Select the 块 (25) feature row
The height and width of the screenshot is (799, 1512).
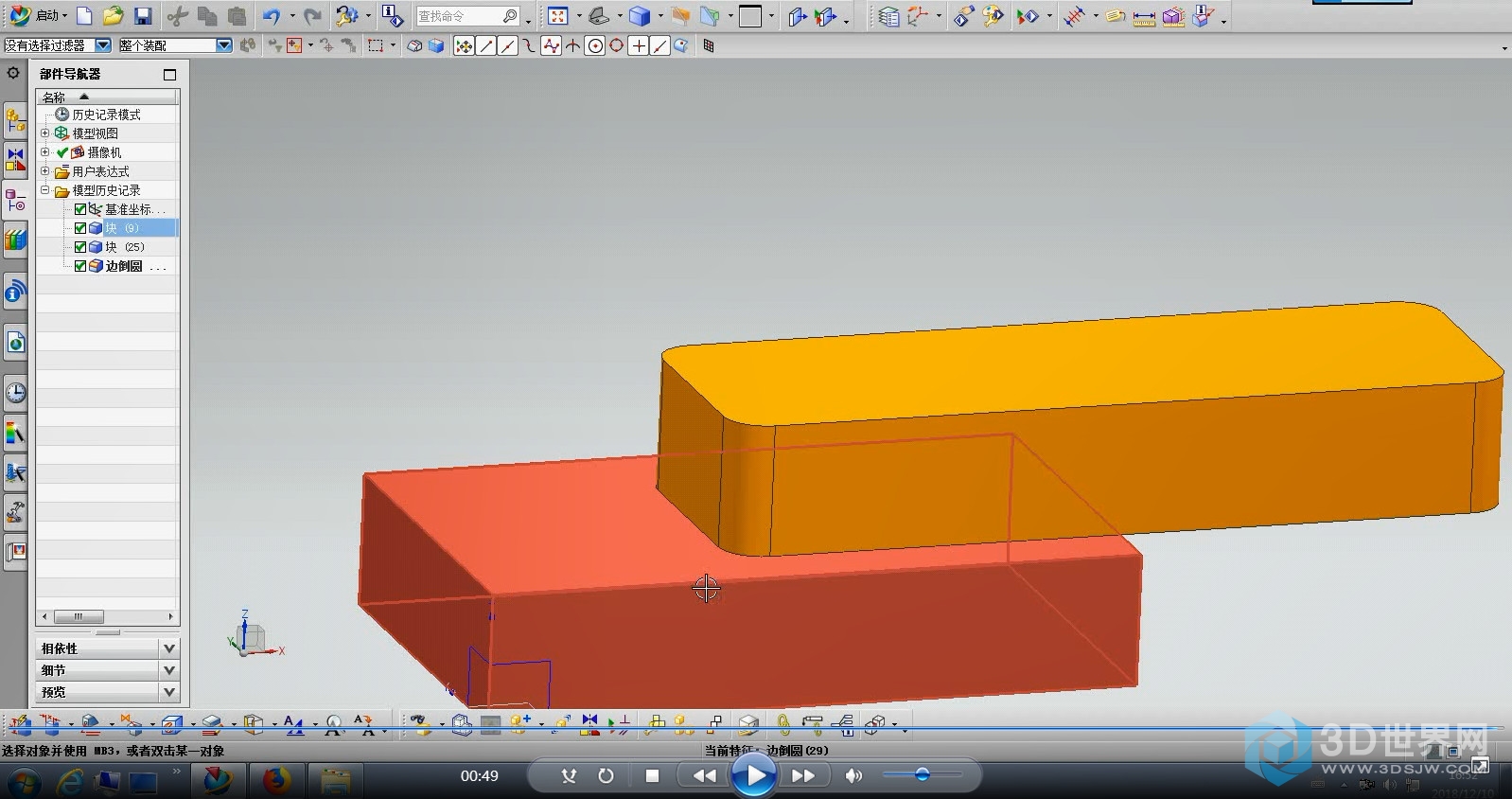(x=124, y=247)
